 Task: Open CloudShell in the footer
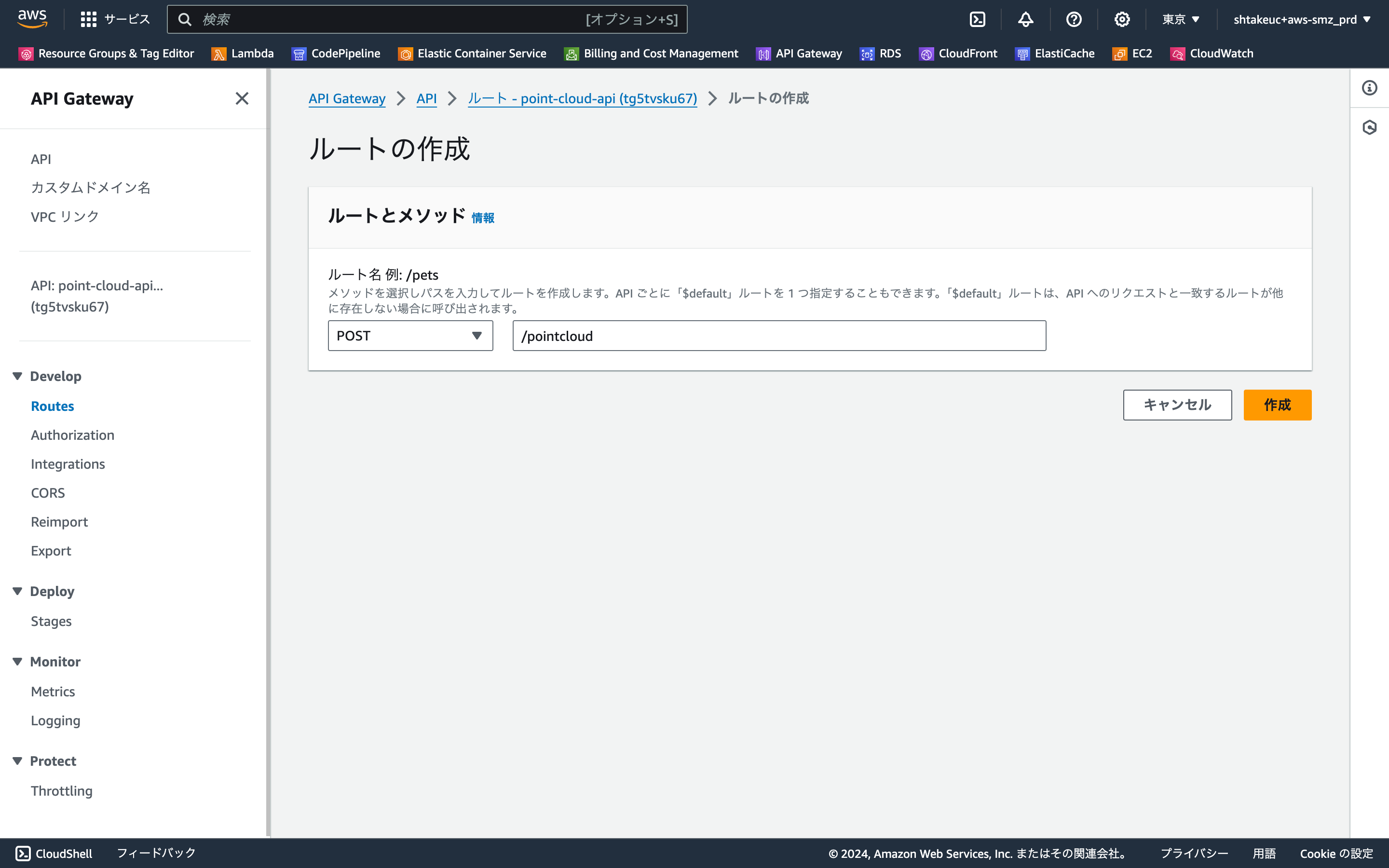pos(54,853)
